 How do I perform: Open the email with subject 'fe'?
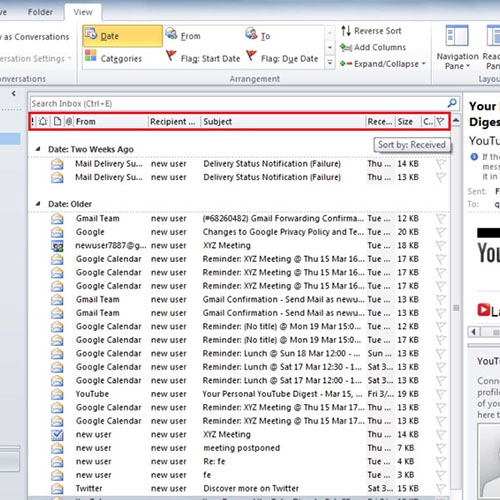[x=239, y=475]
